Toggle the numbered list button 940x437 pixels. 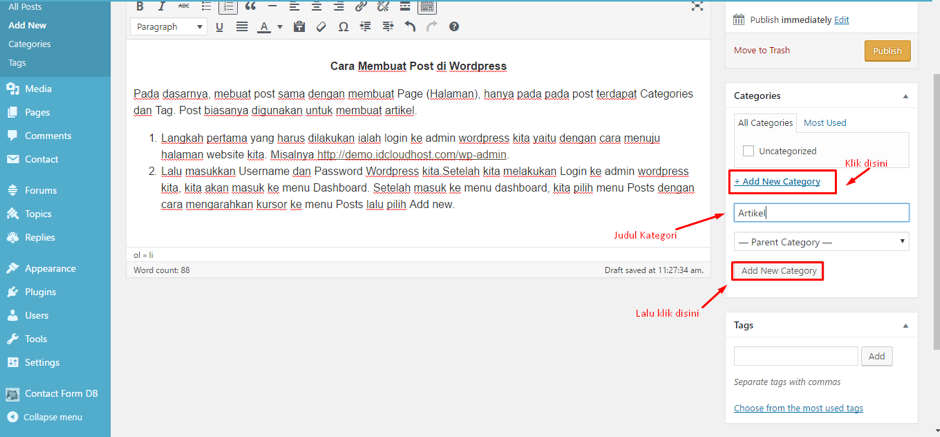pos(228,7)
